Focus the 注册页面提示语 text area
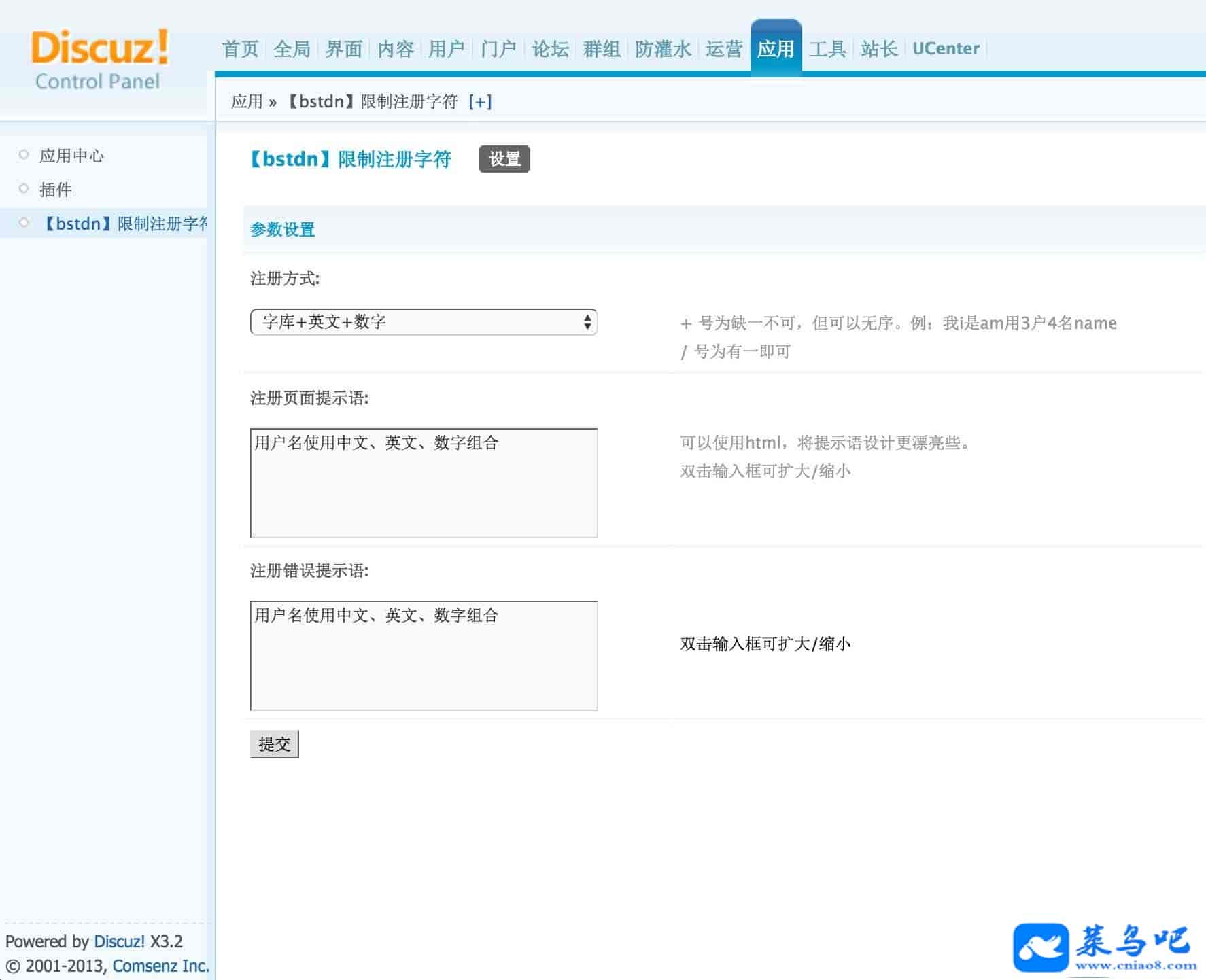 click(x=424, y=483)
